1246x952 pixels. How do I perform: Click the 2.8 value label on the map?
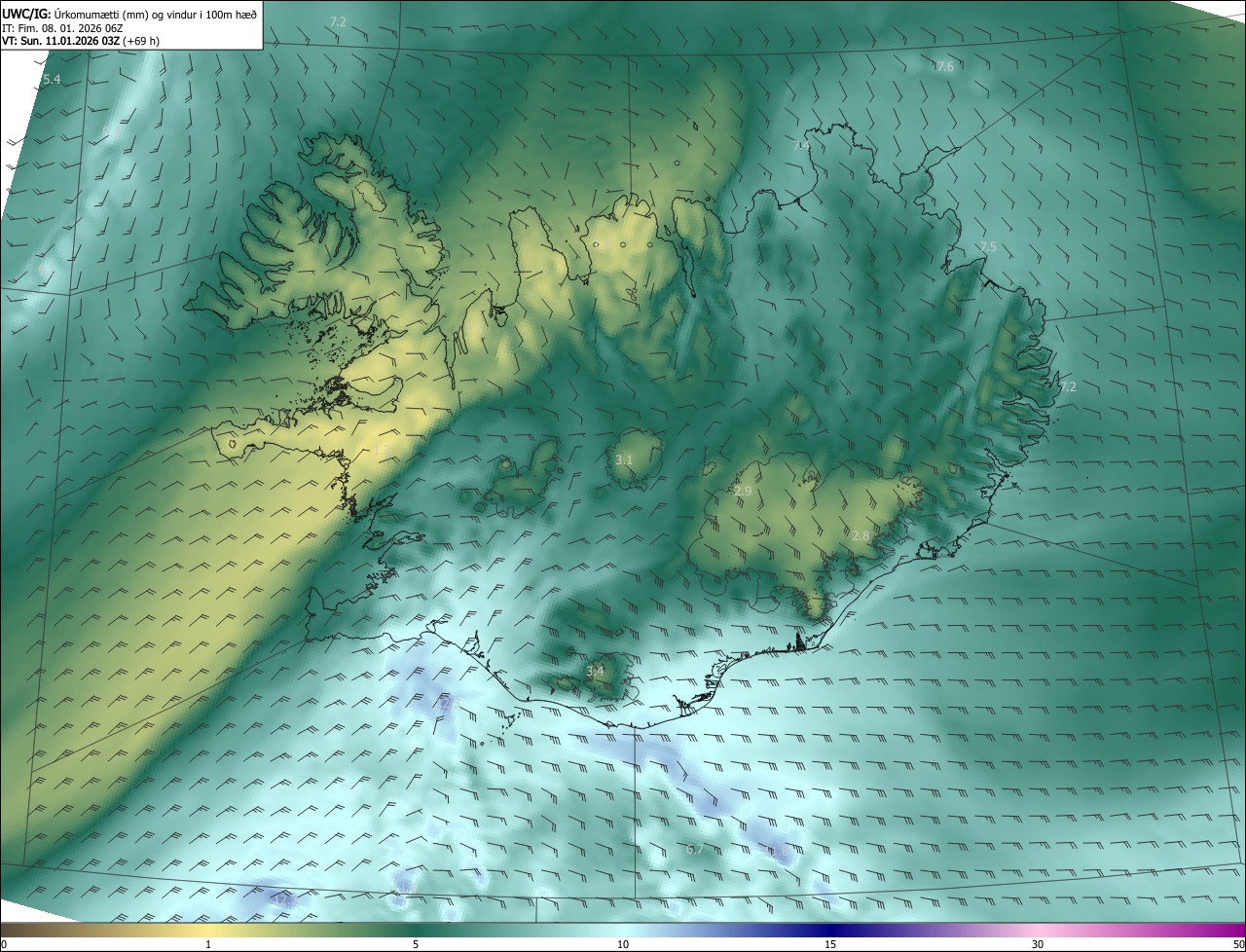point(861,536)
